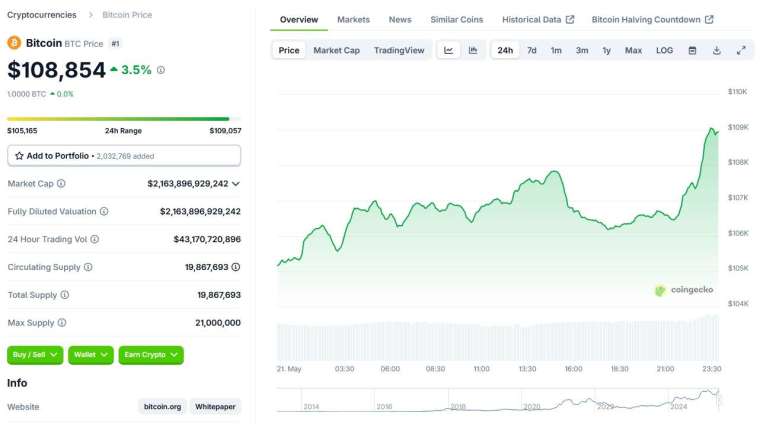760x424 pixels.
Task: Click the volume bars area under the chart
Action: point(498,338)
